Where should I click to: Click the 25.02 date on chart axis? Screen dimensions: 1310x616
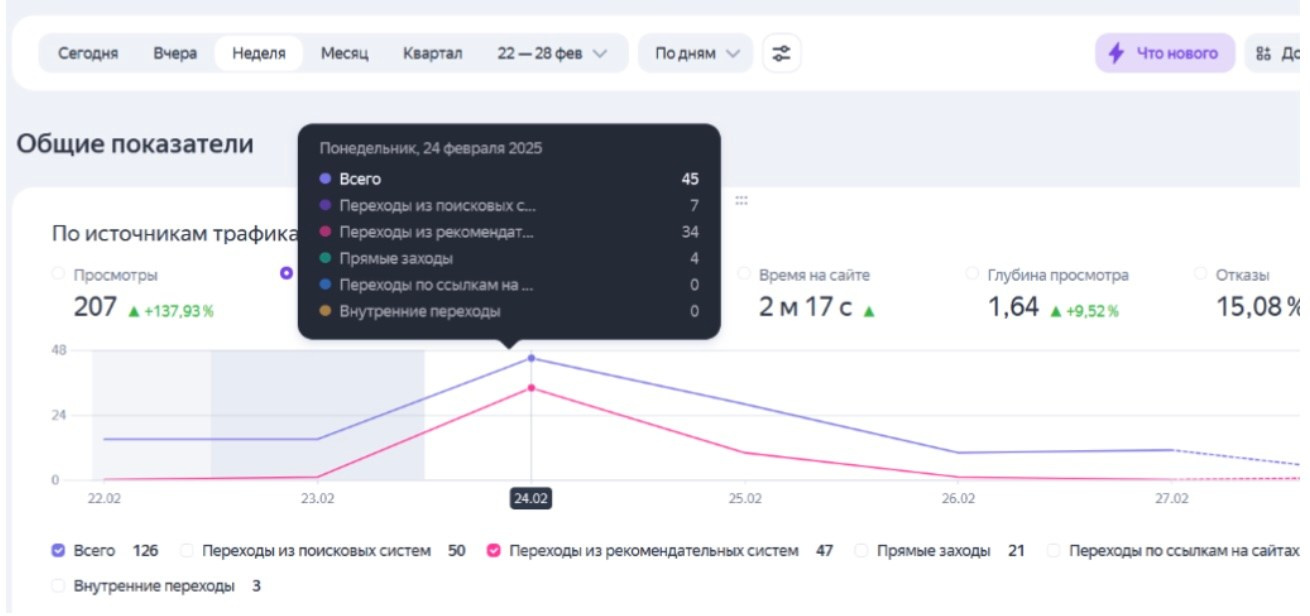click(x=744, y=498)
